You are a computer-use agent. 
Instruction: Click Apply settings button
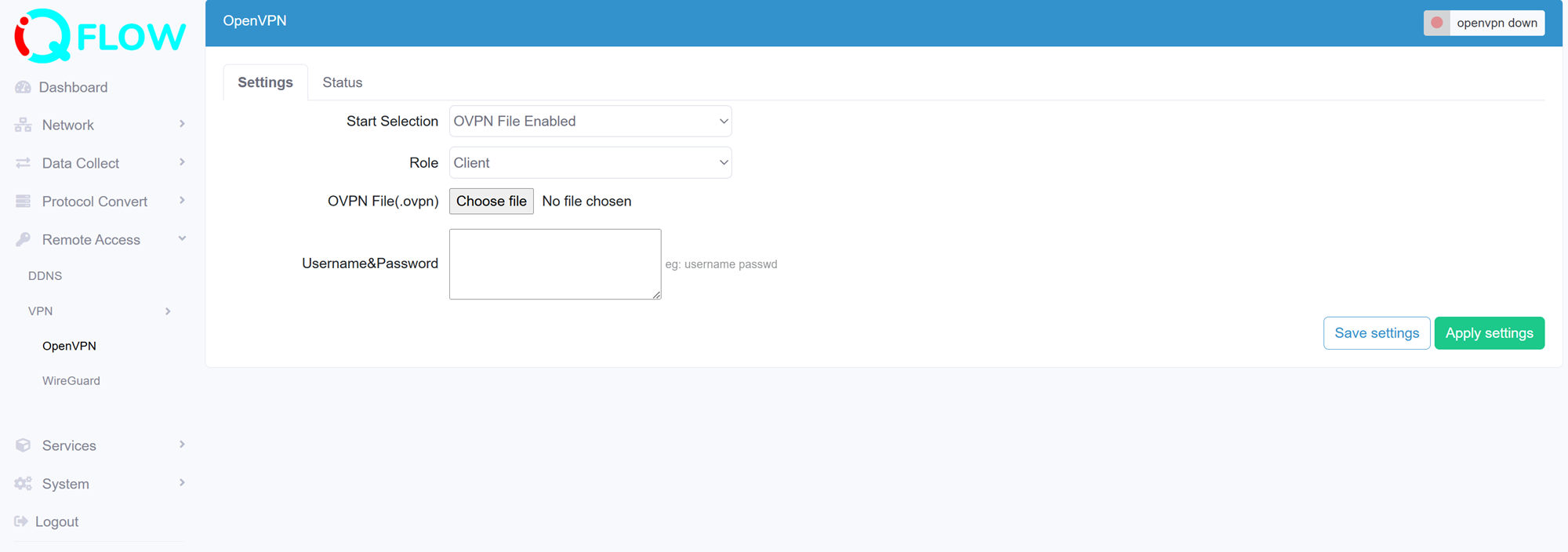pos(1490,333)
